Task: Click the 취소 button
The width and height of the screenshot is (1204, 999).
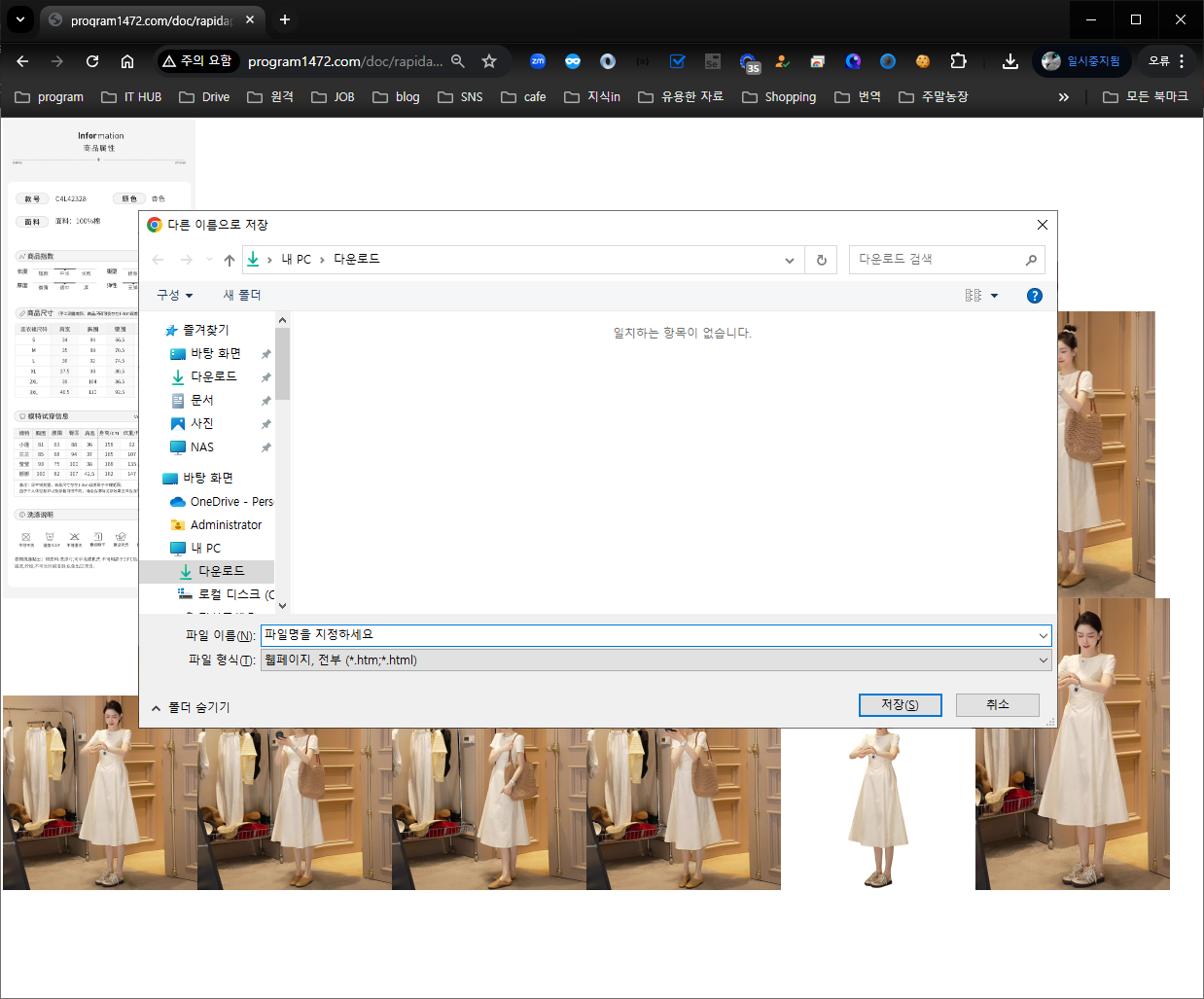Action: (x=997, y=704)
